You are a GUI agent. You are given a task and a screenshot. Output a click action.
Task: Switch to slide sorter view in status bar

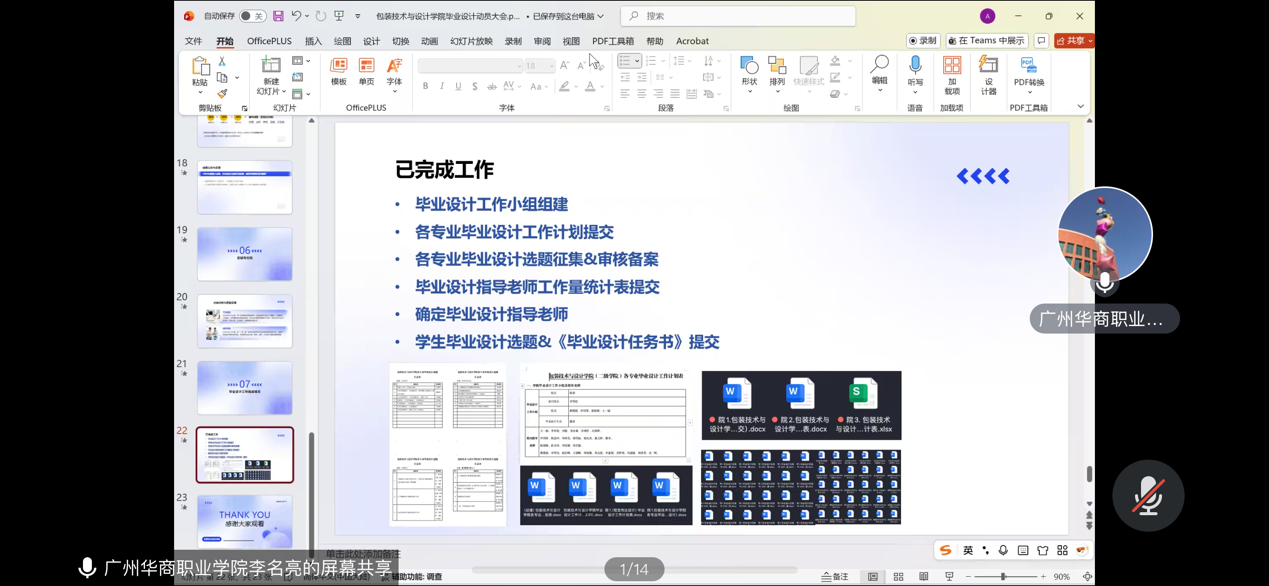click(898, 577)
